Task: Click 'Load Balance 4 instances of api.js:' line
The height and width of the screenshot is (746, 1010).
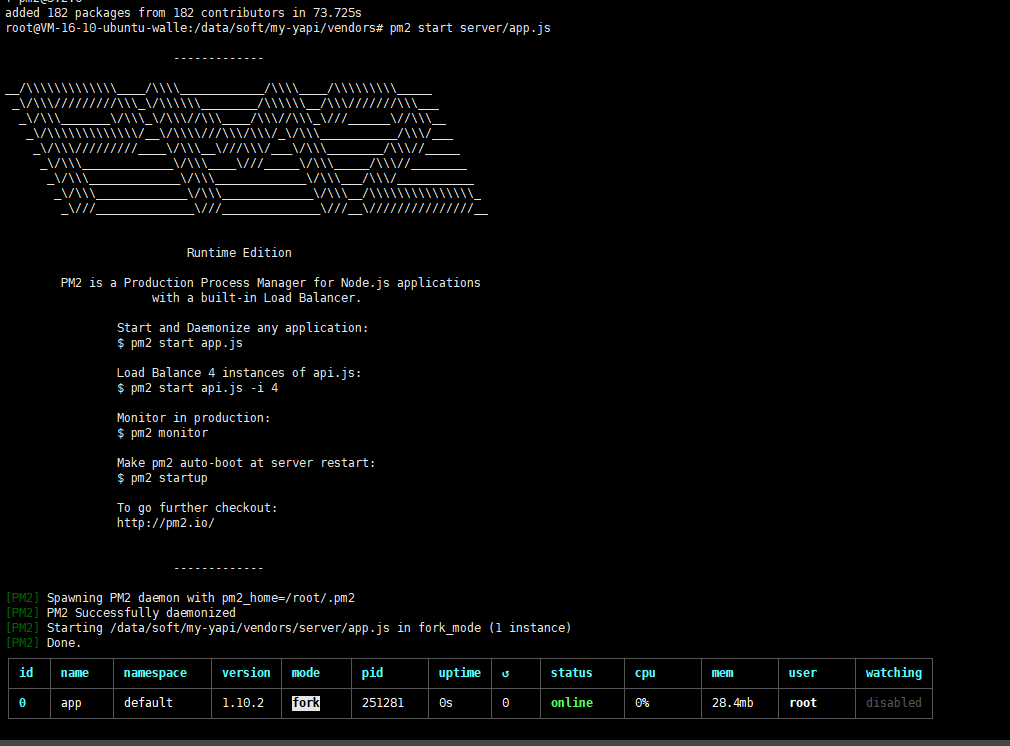Action: click(239, 373)
